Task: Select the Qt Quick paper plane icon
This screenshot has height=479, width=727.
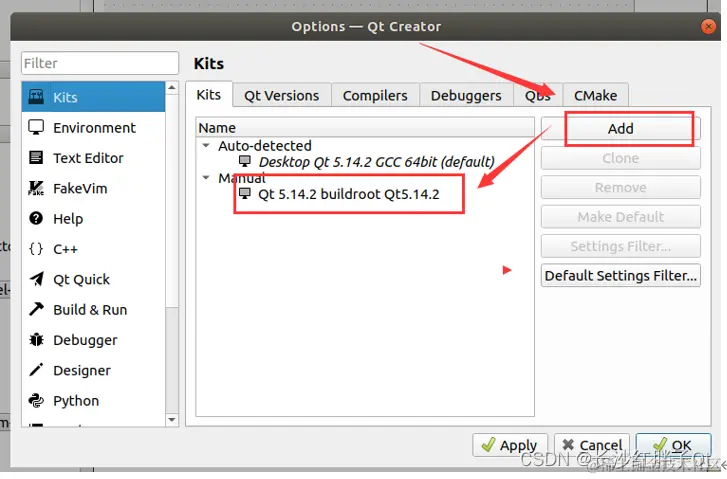Action: coord(36,279)
